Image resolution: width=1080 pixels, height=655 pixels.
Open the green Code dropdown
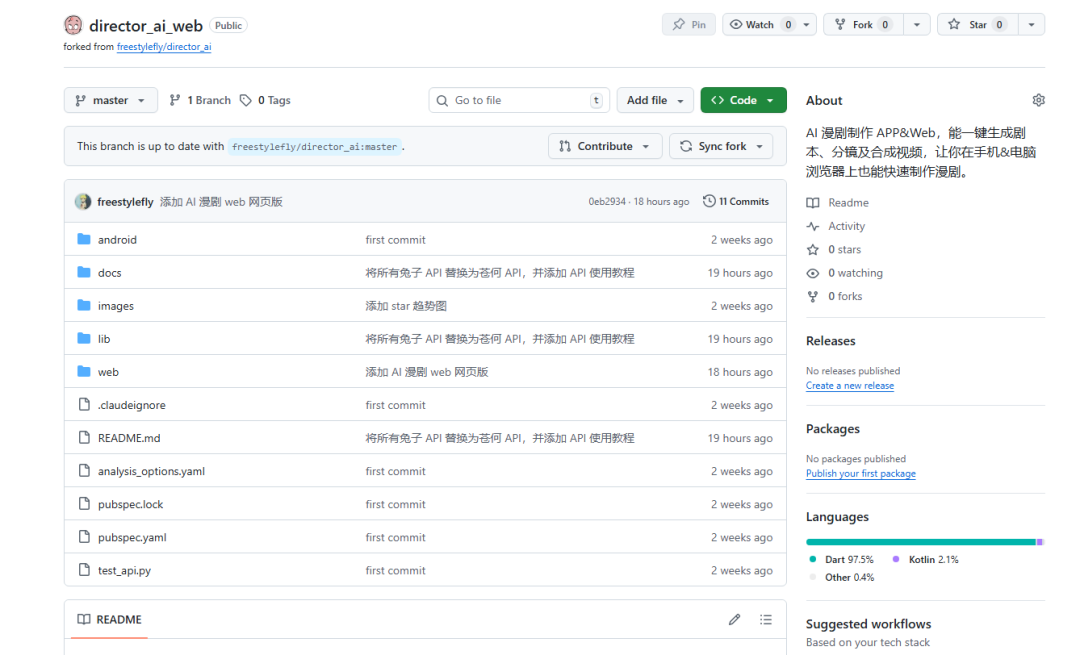[743, 100]
